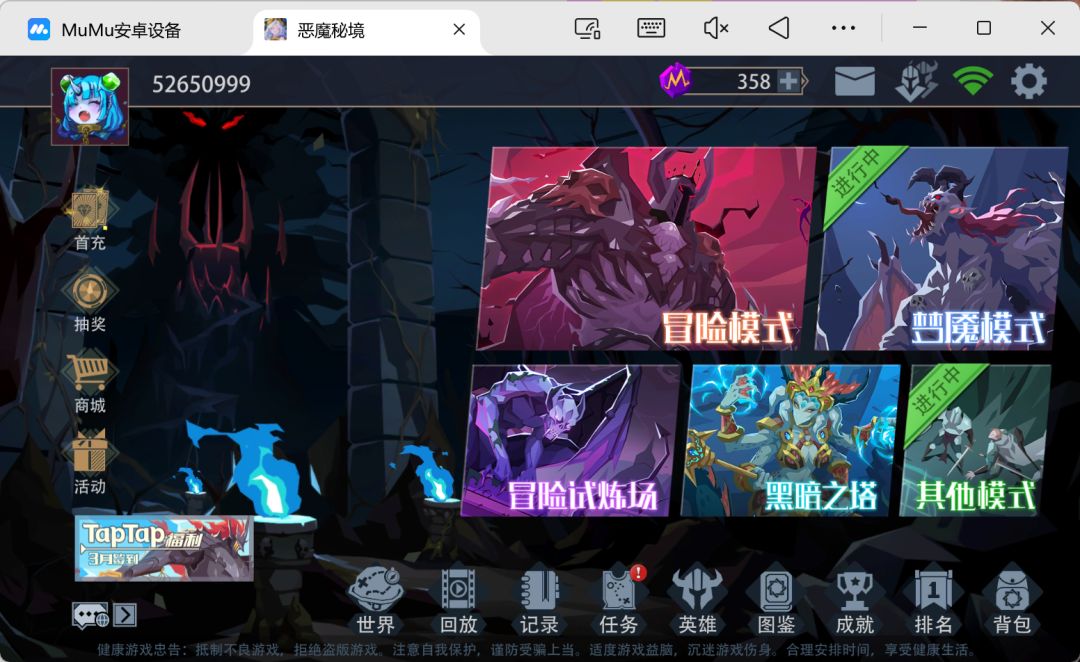Screen dimensions: 1080x662
Task: Click the MuMu back triangle icon
Action: tap(779, 28)
